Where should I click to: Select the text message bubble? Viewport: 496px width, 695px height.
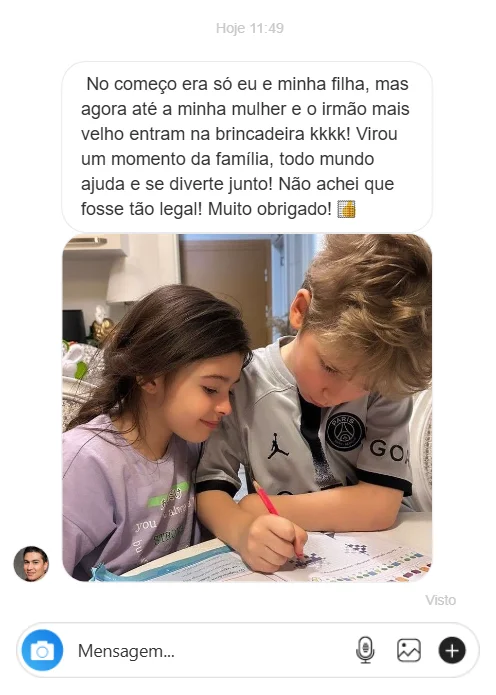coord(247,147)
